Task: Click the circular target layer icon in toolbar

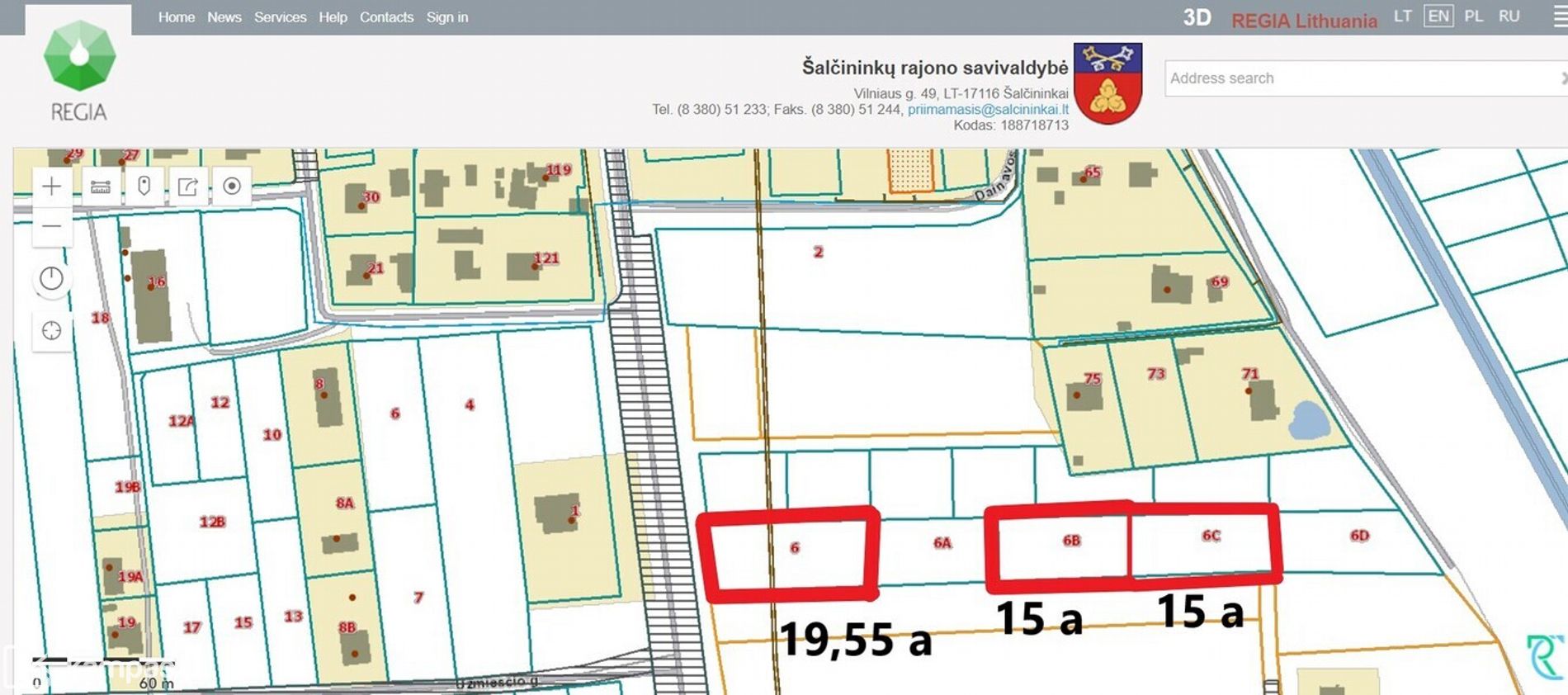Action: point(232,187)
